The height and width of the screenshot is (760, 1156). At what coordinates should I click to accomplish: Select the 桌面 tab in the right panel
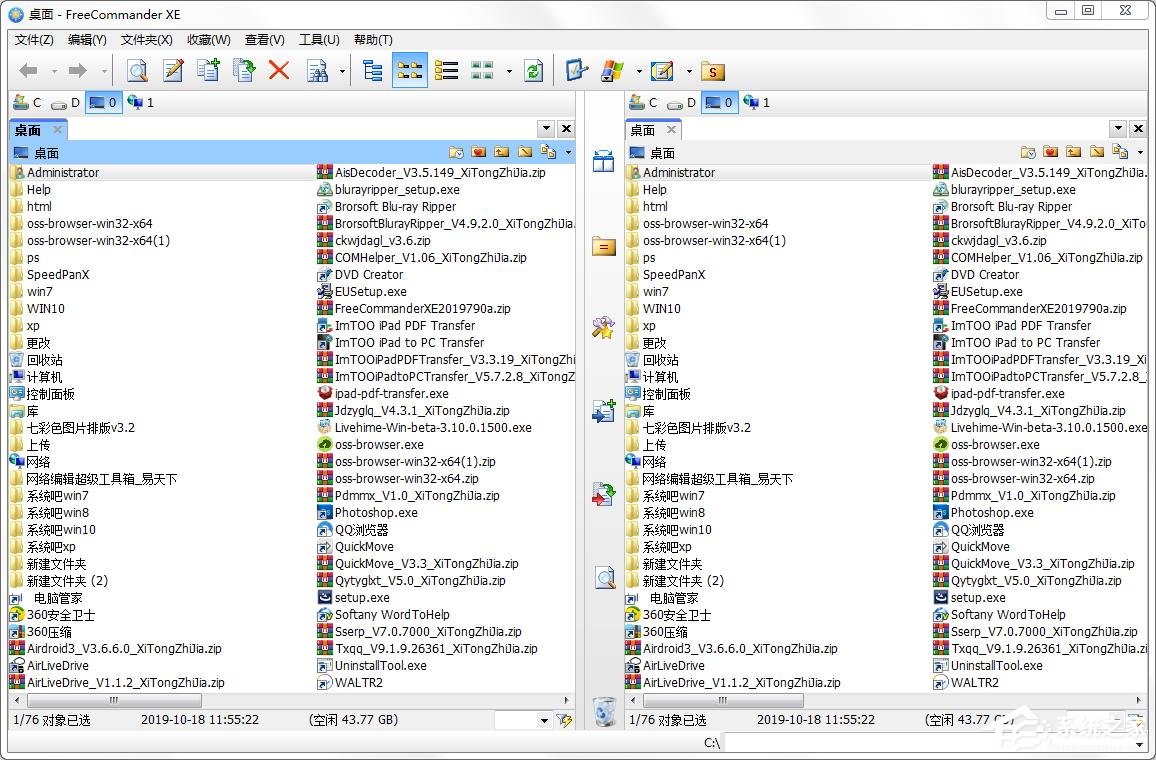pyautogui.click(x=643, y=130)
